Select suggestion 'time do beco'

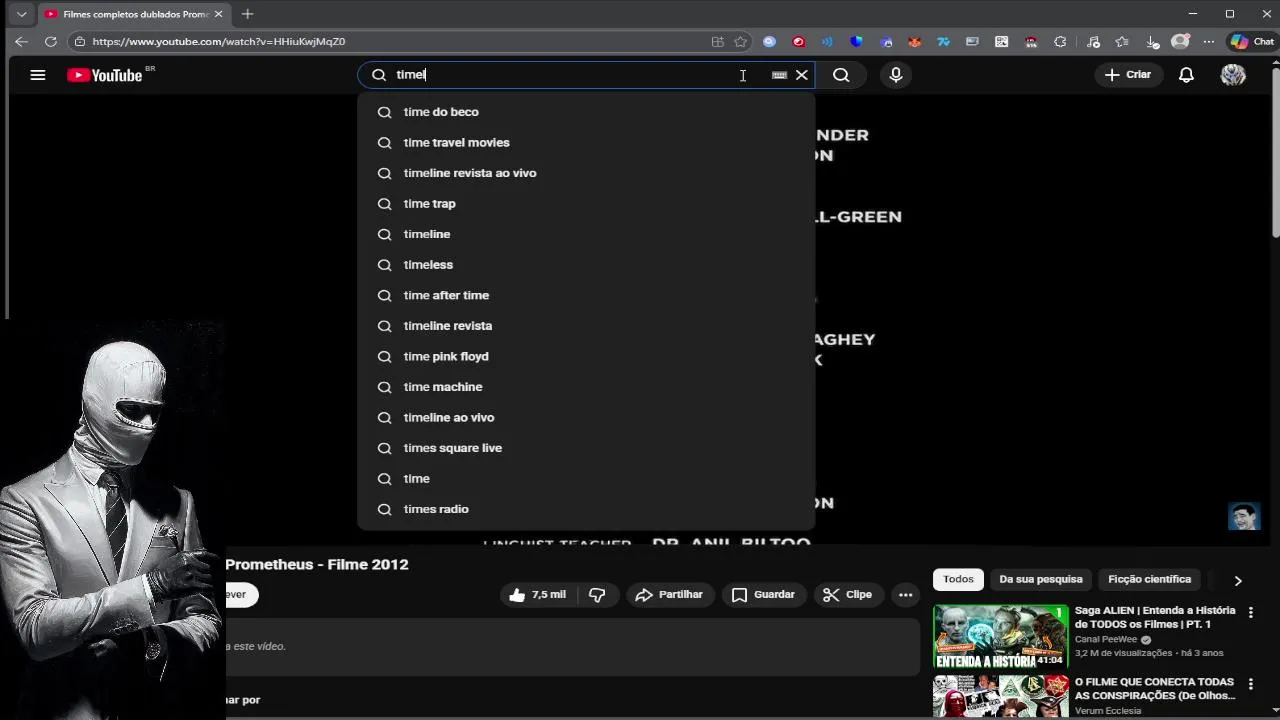[586, 112]
